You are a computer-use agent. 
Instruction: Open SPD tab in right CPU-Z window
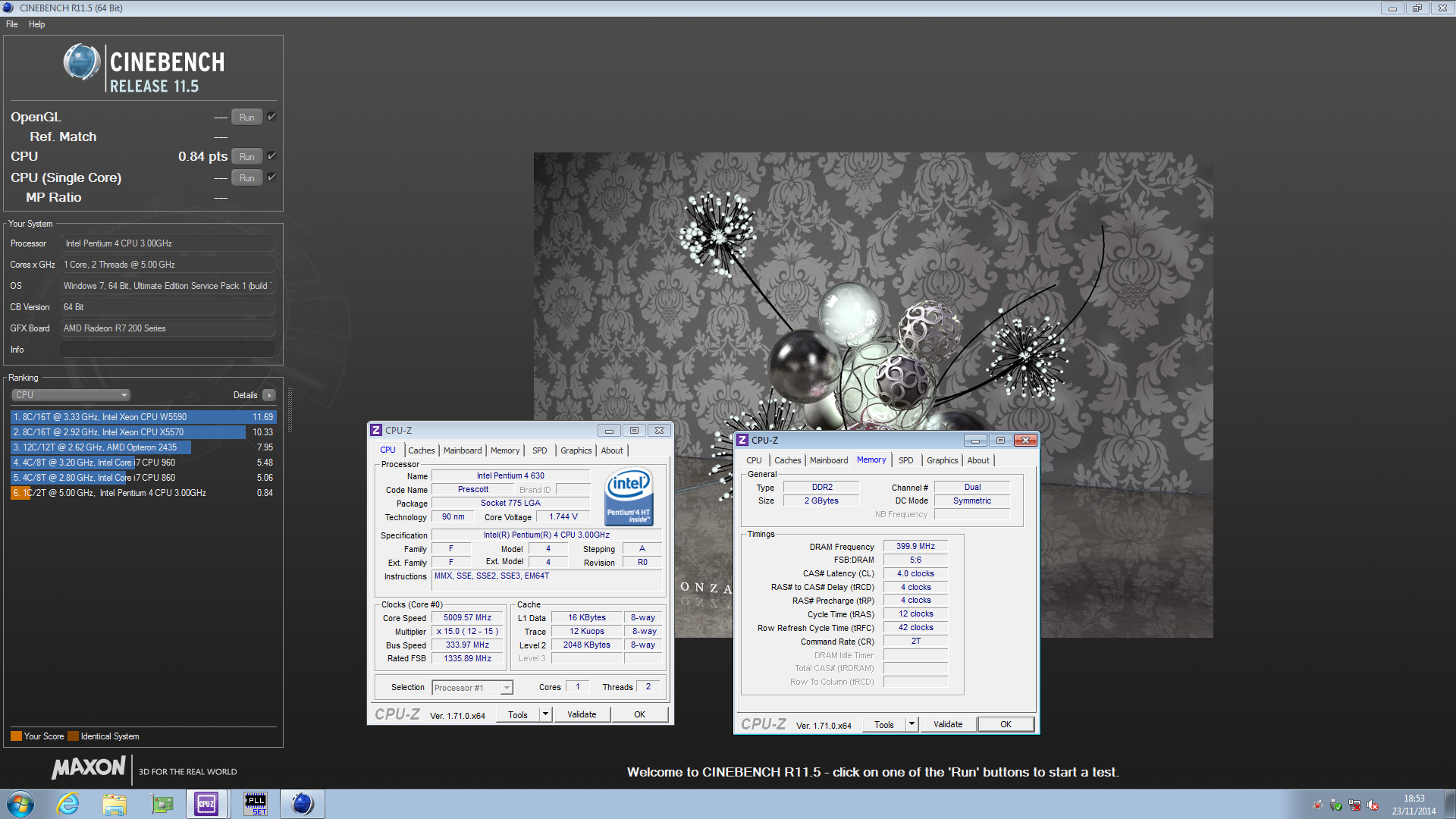tap(906, 460)
